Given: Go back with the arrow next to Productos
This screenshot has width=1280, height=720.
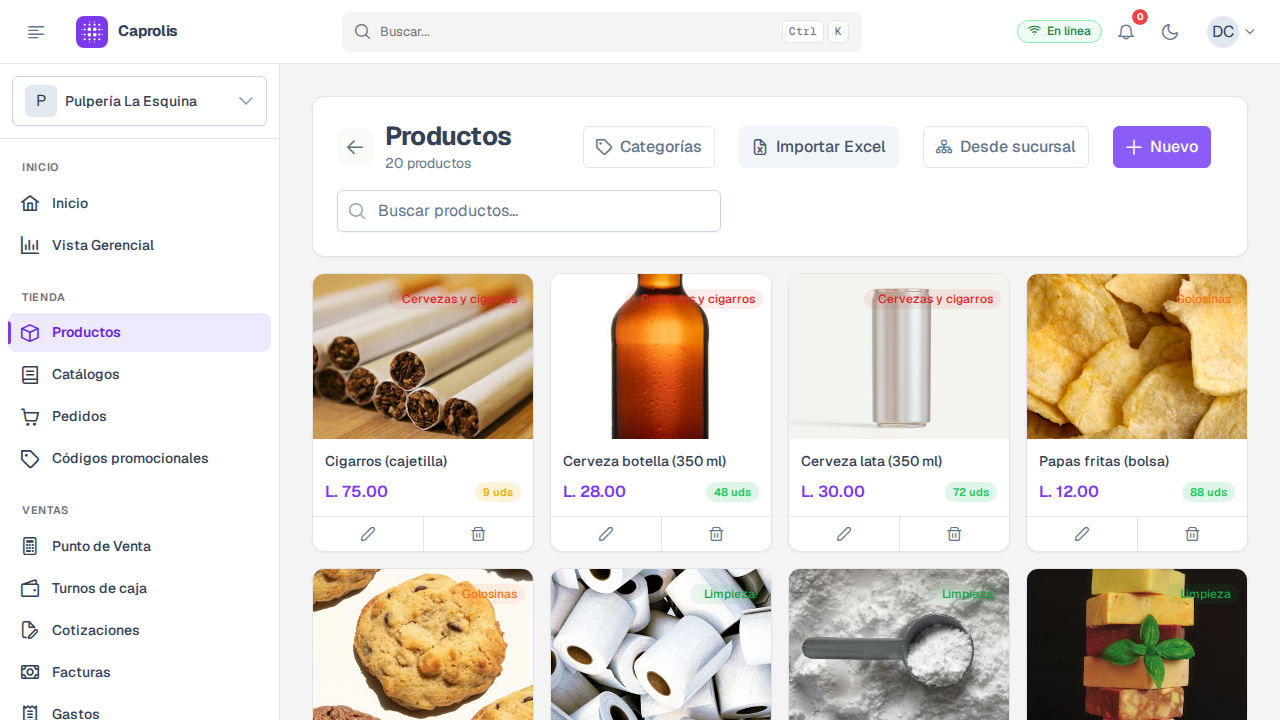Looking at the screenshot, I should pos(355,147).
